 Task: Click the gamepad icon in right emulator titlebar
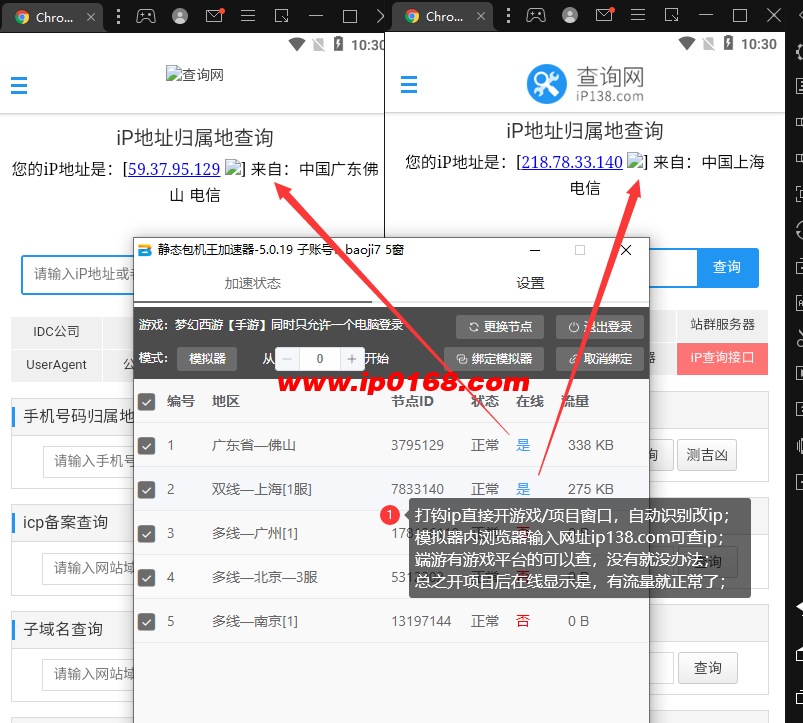tap(536, 16)
